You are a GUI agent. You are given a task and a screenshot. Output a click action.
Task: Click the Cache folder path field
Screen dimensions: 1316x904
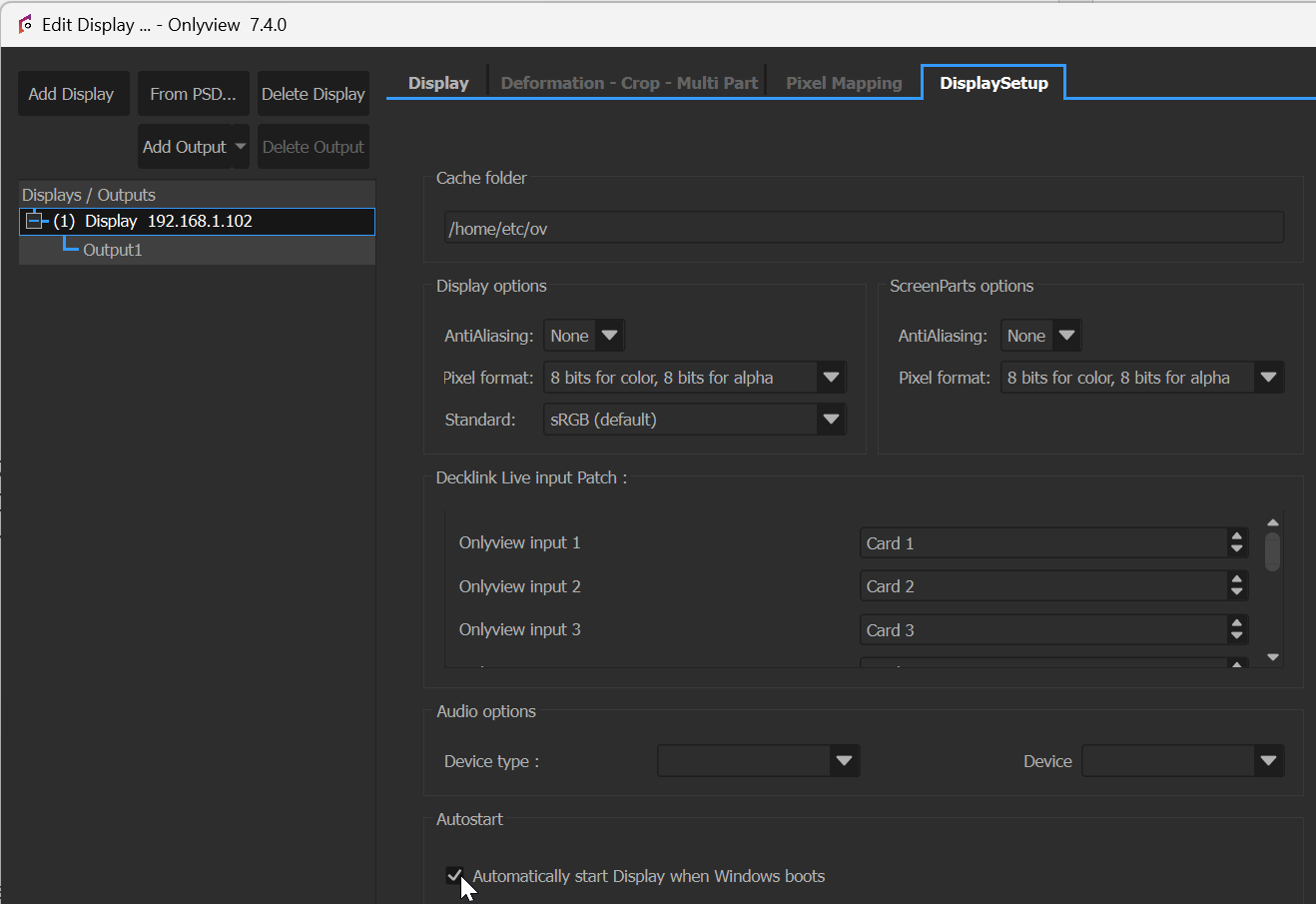coord(864,229)
